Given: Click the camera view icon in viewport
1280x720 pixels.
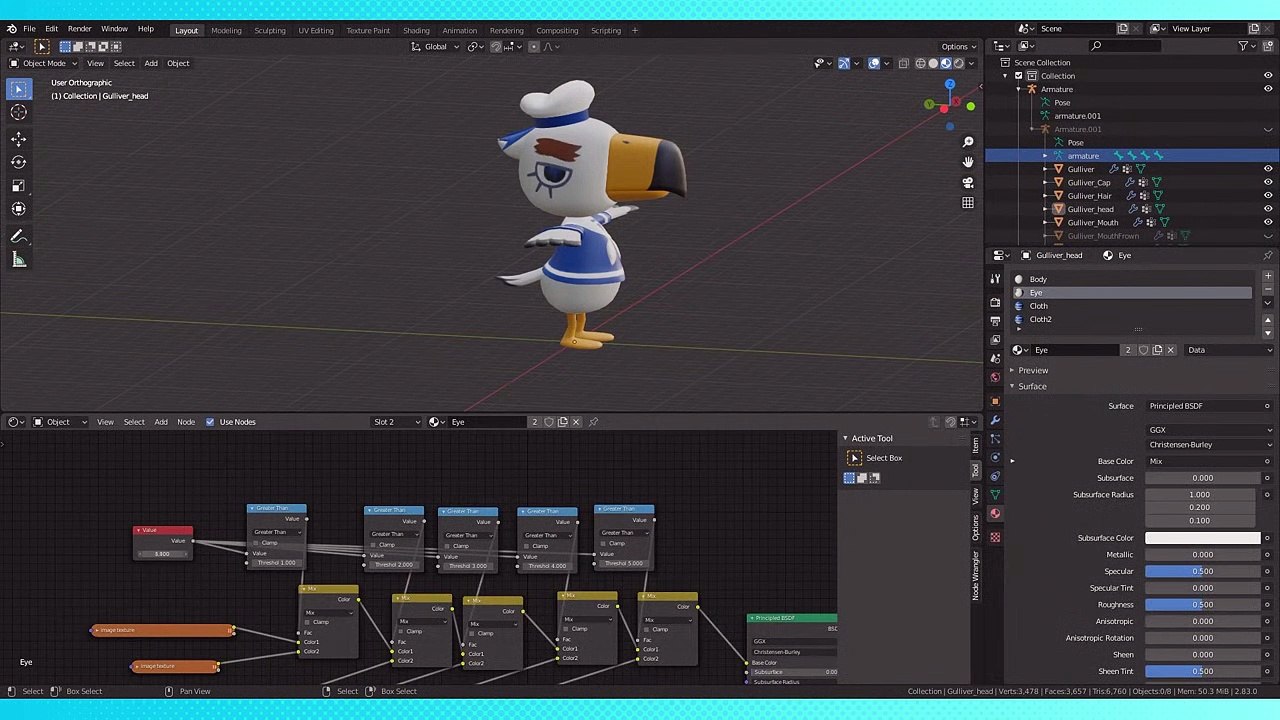Looking at the screenshot, I should click(967, 183).
